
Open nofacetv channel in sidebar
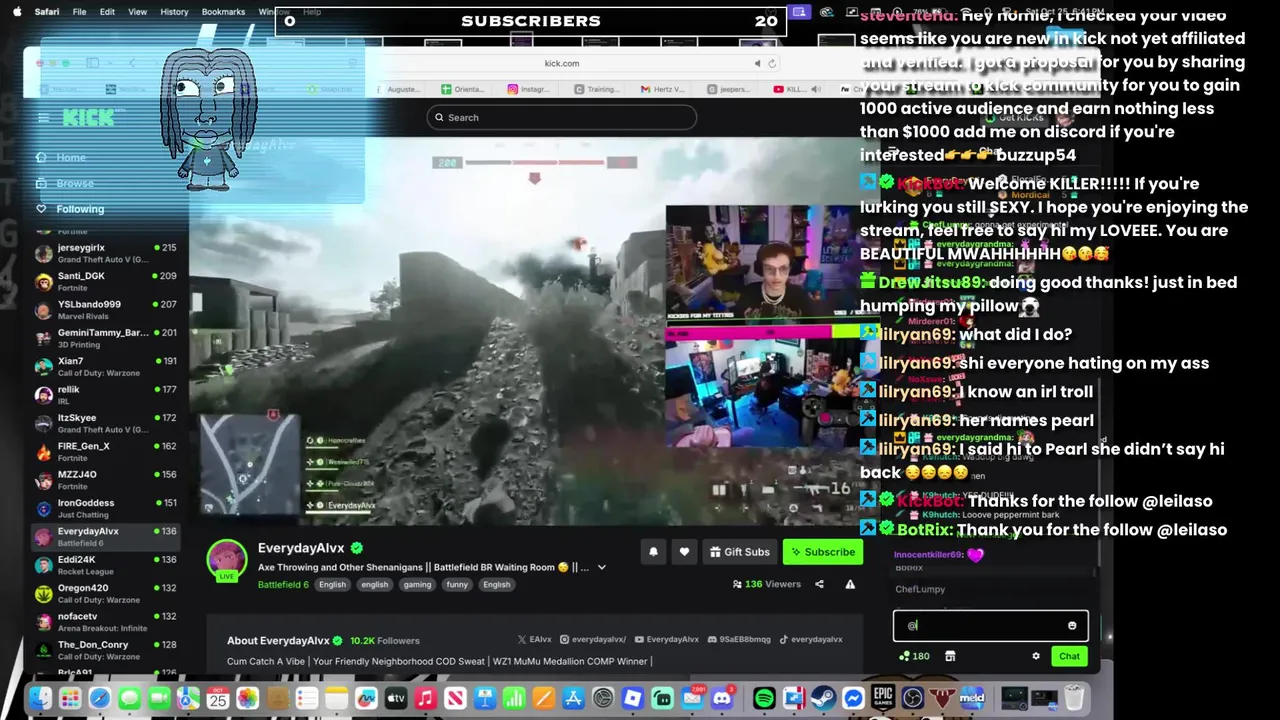pos(105,622)
